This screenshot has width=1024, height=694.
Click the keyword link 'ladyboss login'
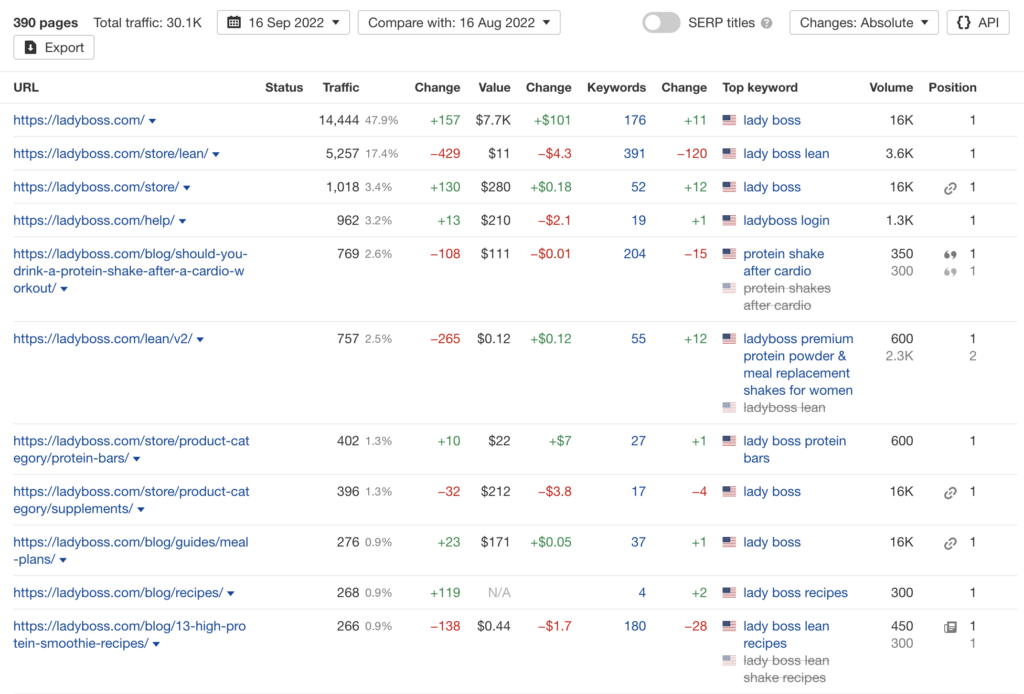786,220
